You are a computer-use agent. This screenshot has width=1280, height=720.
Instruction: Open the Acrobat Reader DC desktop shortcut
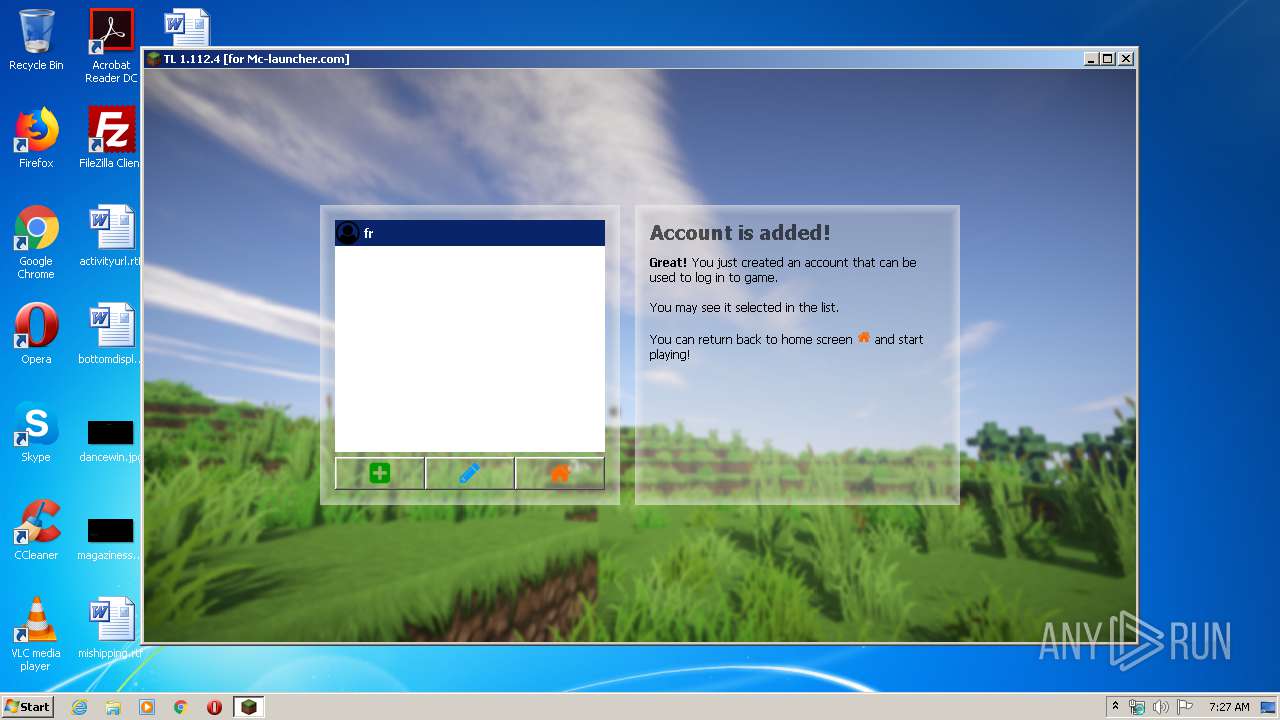[111, 46]
